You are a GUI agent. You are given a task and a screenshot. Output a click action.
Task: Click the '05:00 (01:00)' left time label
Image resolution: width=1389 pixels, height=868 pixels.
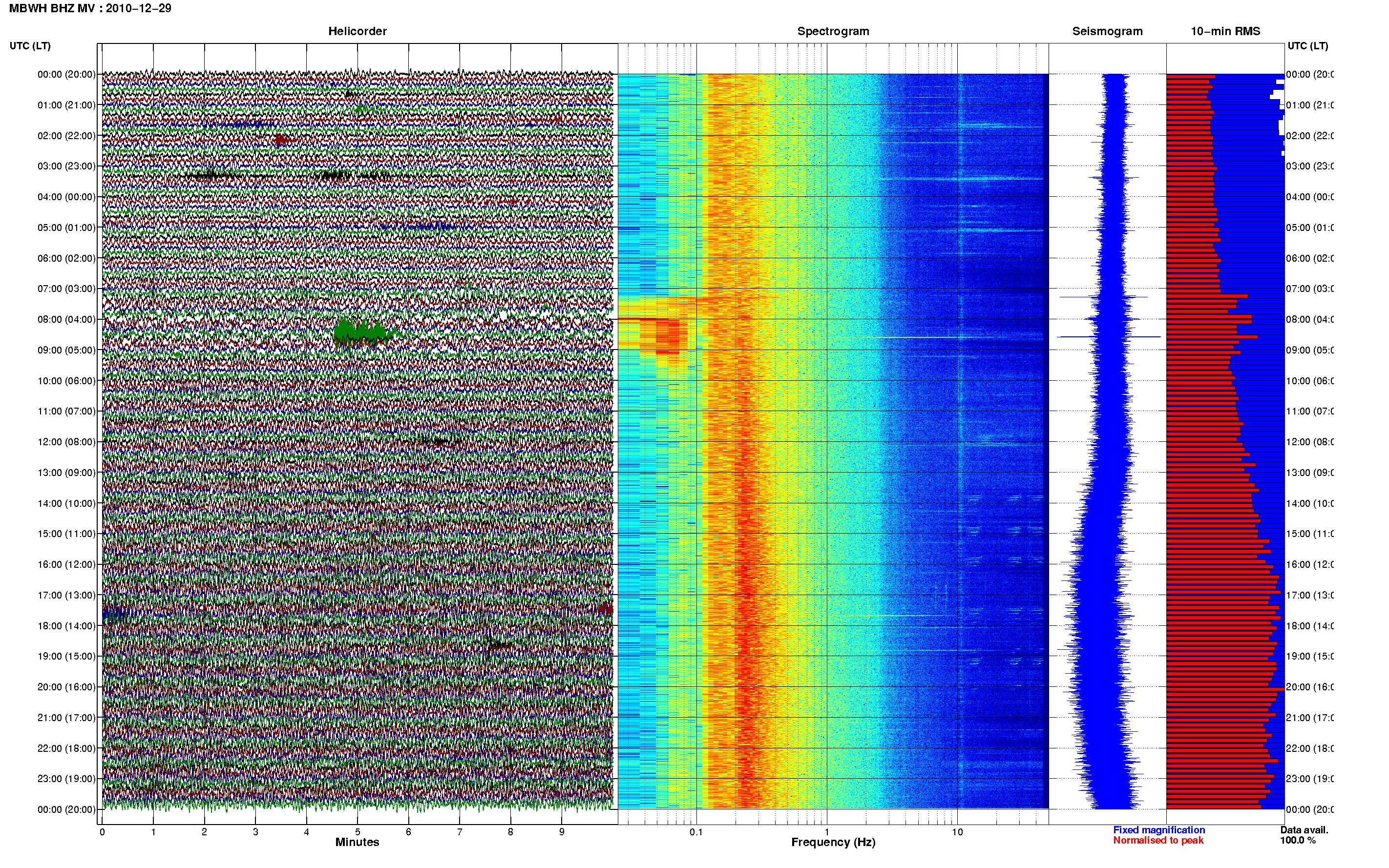66,227
